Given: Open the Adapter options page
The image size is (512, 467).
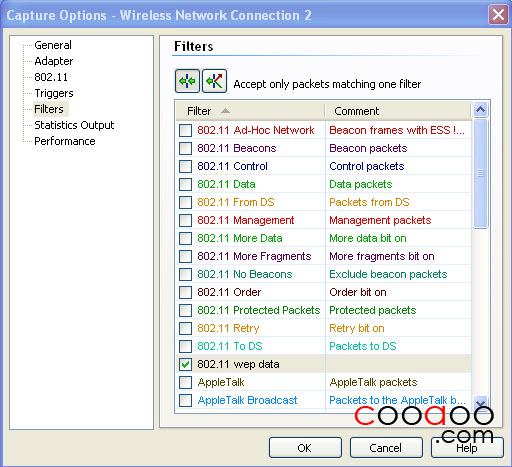Looking at the screenshot, I should (x=54, y=61).
